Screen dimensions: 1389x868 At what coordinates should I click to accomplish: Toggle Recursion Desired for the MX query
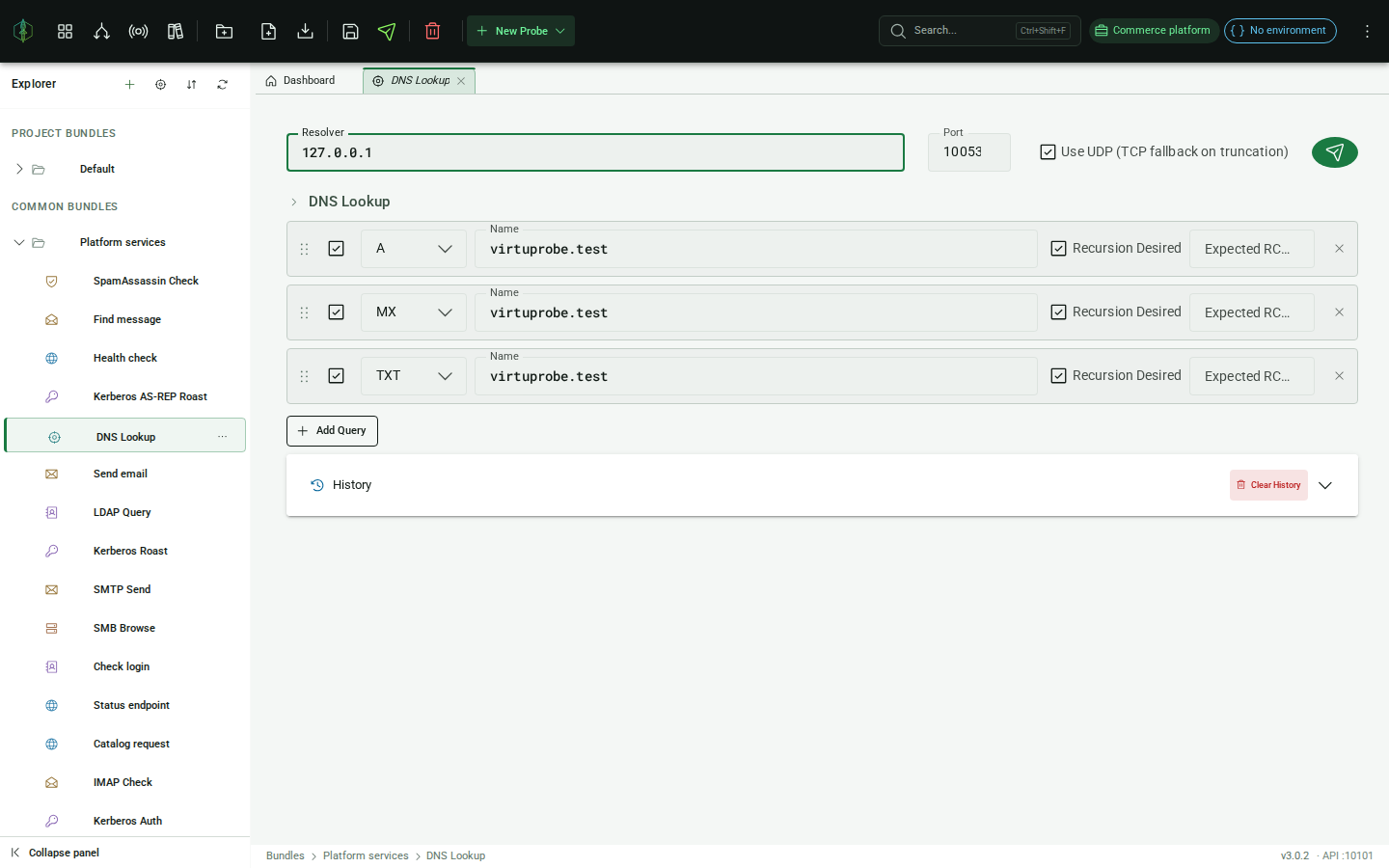click(1058, 312)
